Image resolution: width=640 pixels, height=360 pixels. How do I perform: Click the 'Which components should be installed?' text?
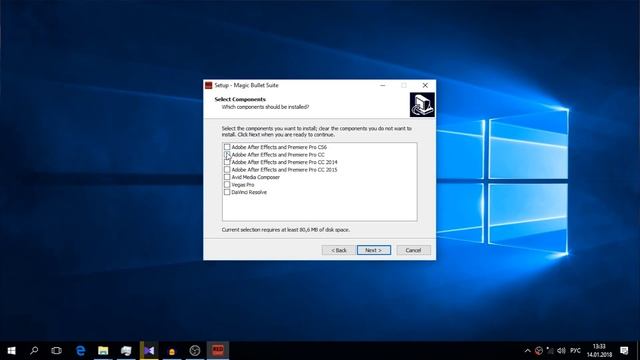pos(265,107)
